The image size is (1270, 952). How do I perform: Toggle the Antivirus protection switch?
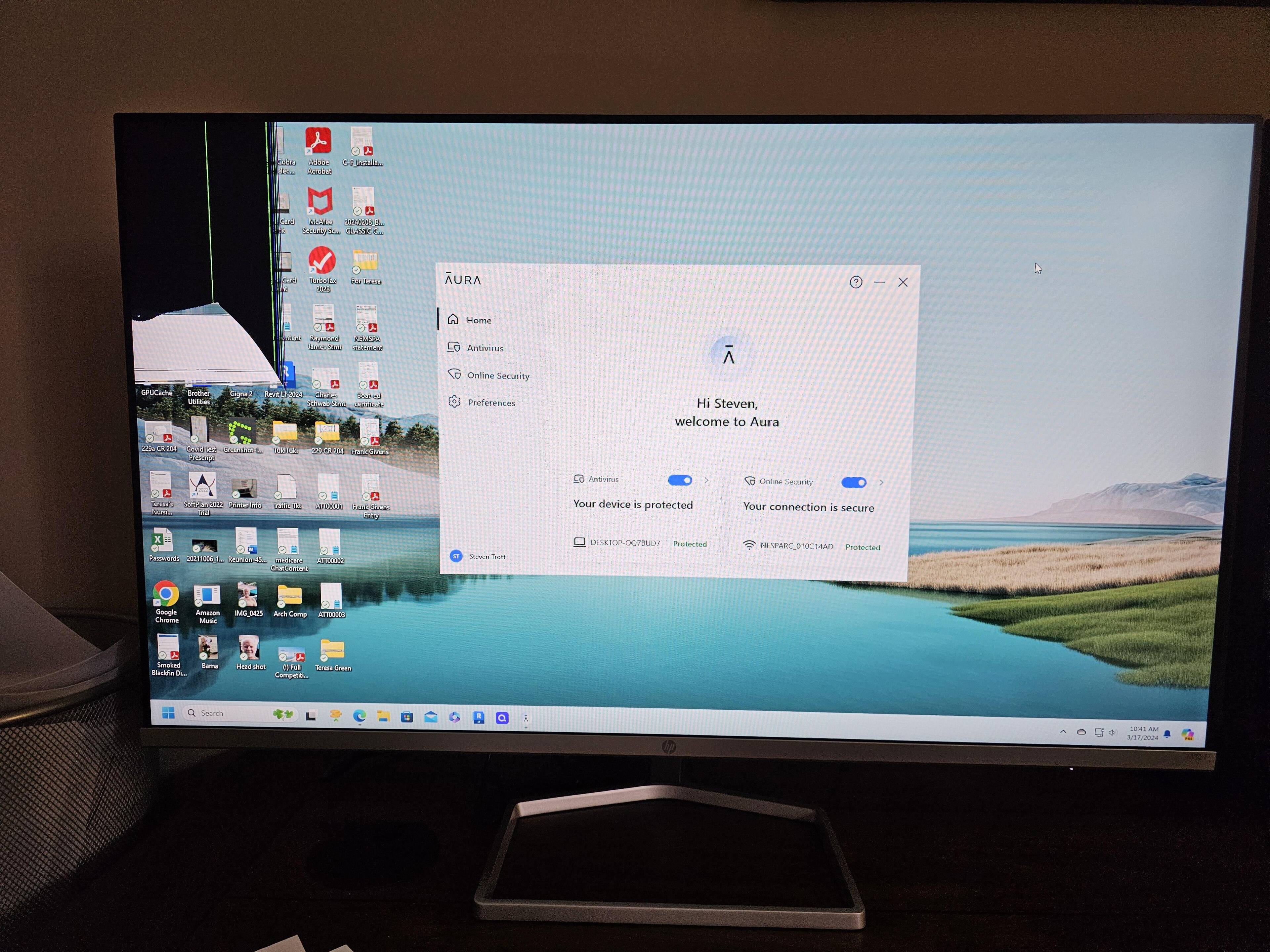680,480
